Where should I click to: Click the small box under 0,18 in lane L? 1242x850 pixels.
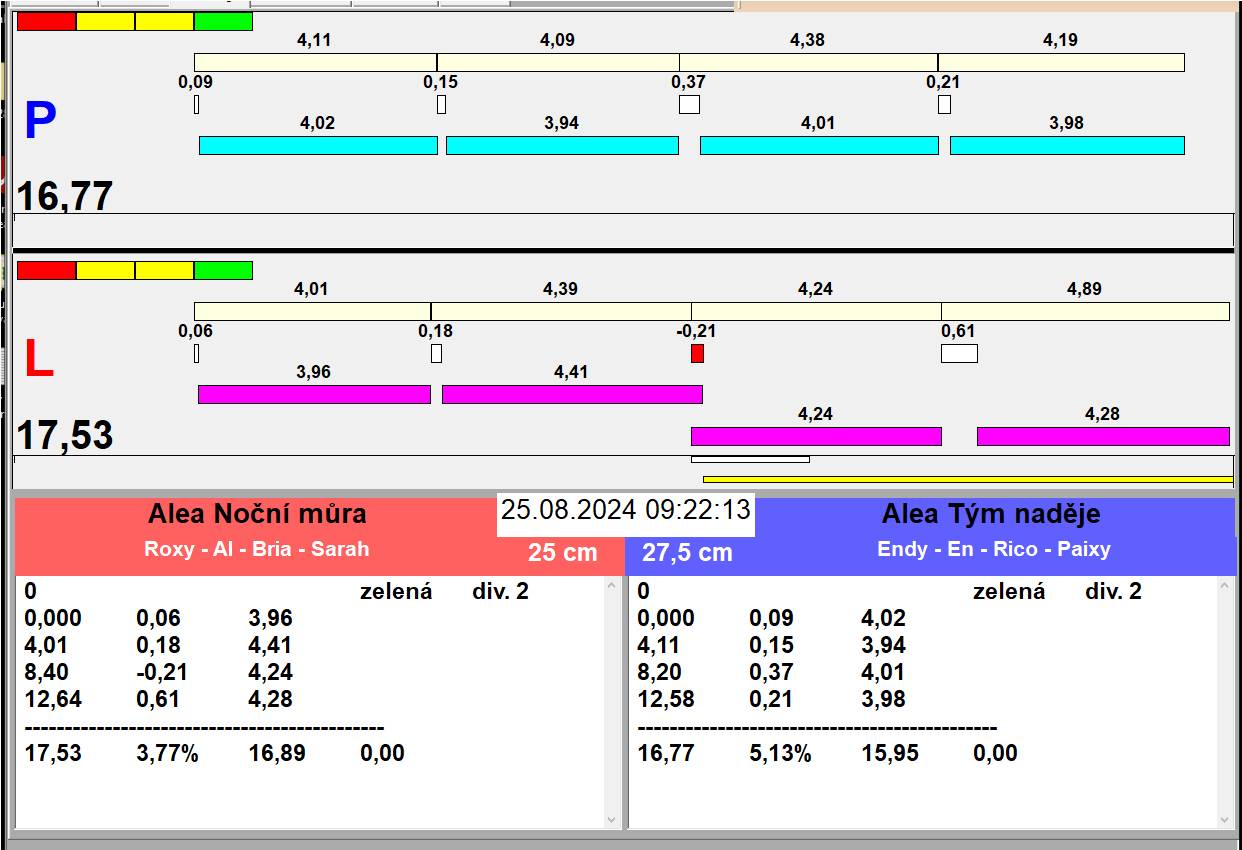(436, 353)
